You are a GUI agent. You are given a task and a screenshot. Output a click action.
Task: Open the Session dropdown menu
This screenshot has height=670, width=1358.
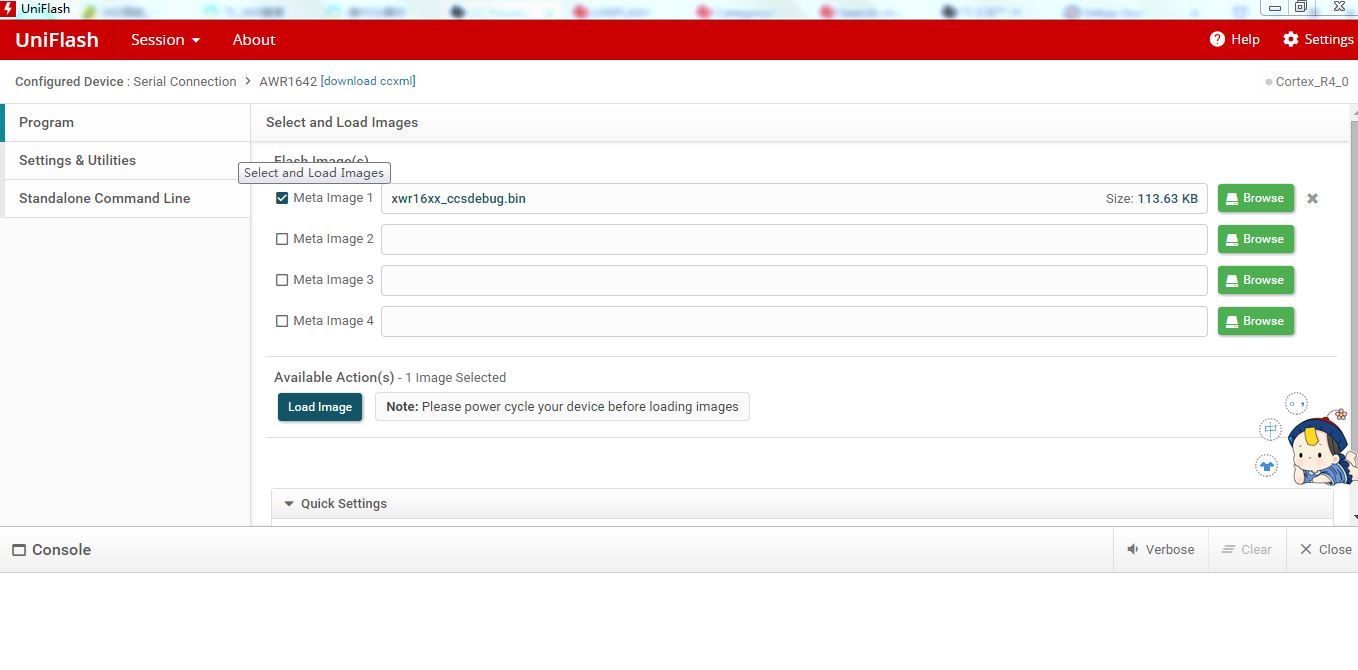pos(165,40)
